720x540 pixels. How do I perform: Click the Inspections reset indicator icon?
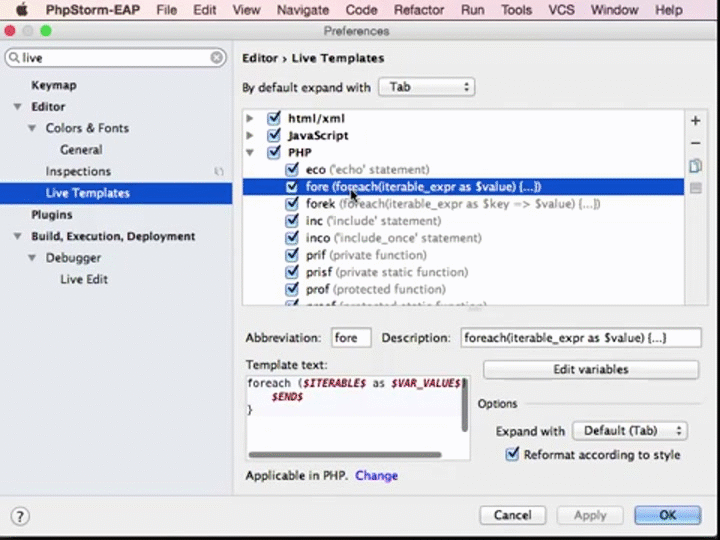tap(219, 171)
